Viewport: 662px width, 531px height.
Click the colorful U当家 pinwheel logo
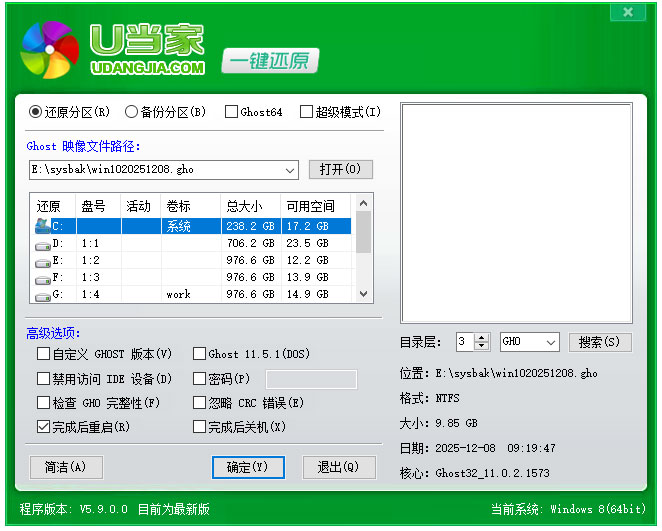tap(50, 50)
